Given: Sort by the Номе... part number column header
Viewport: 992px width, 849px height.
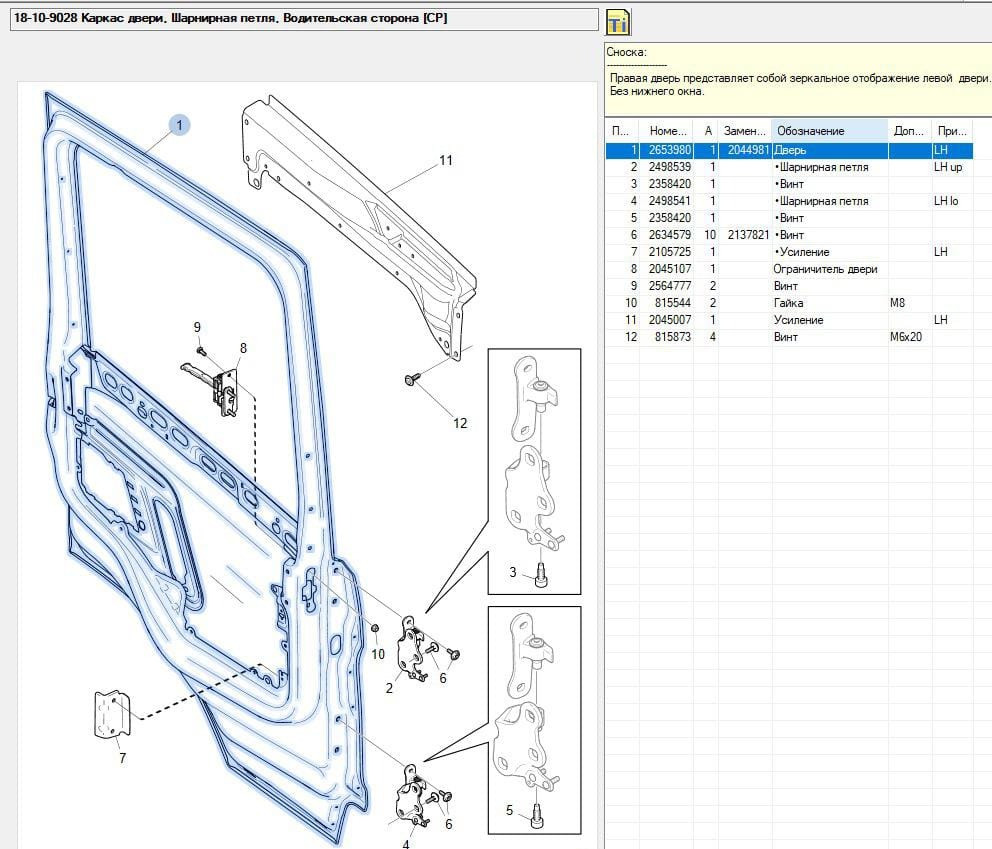Looking at the screenshot, I should 668,131.
